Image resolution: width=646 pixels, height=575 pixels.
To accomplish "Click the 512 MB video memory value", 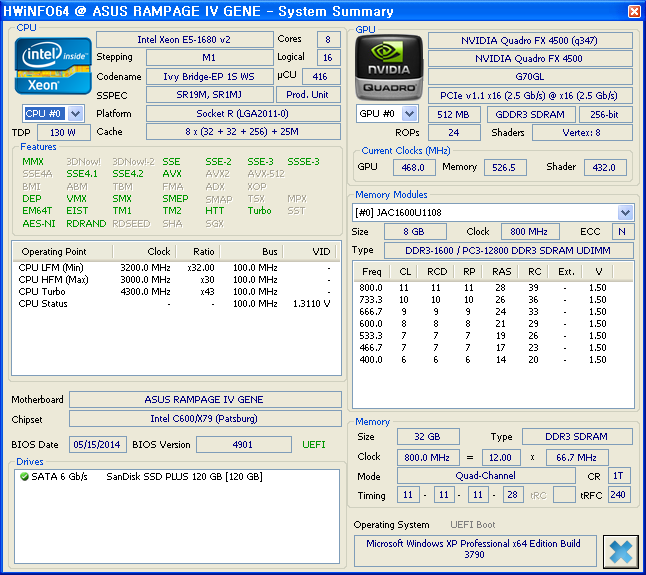I will [x=454, y=115].
